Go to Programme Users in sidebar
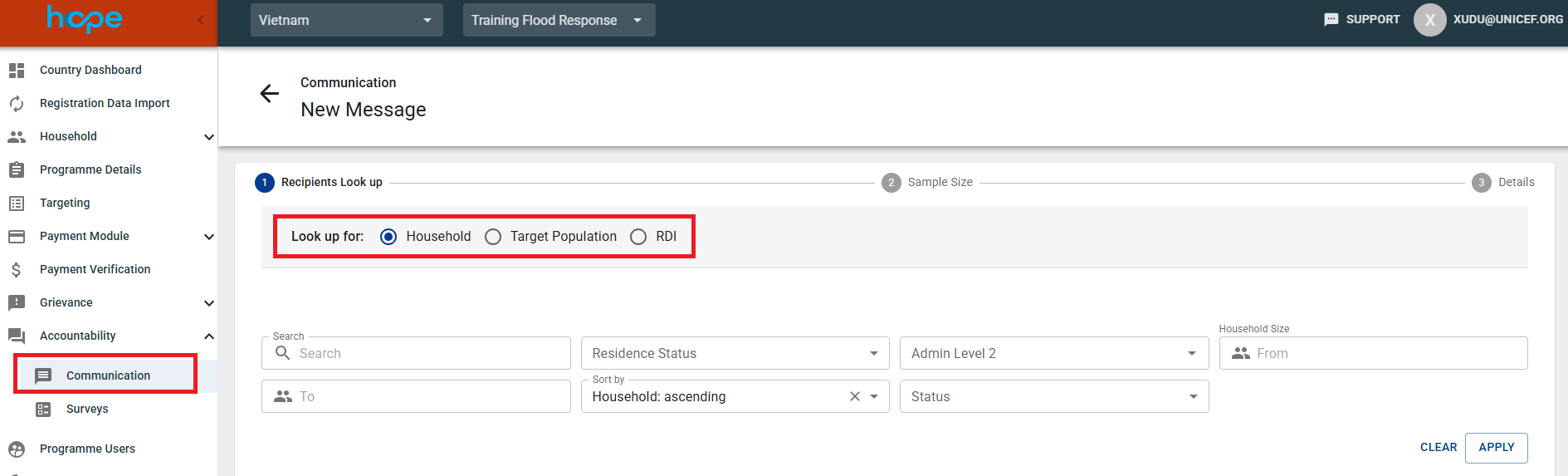 click(87, 449)
